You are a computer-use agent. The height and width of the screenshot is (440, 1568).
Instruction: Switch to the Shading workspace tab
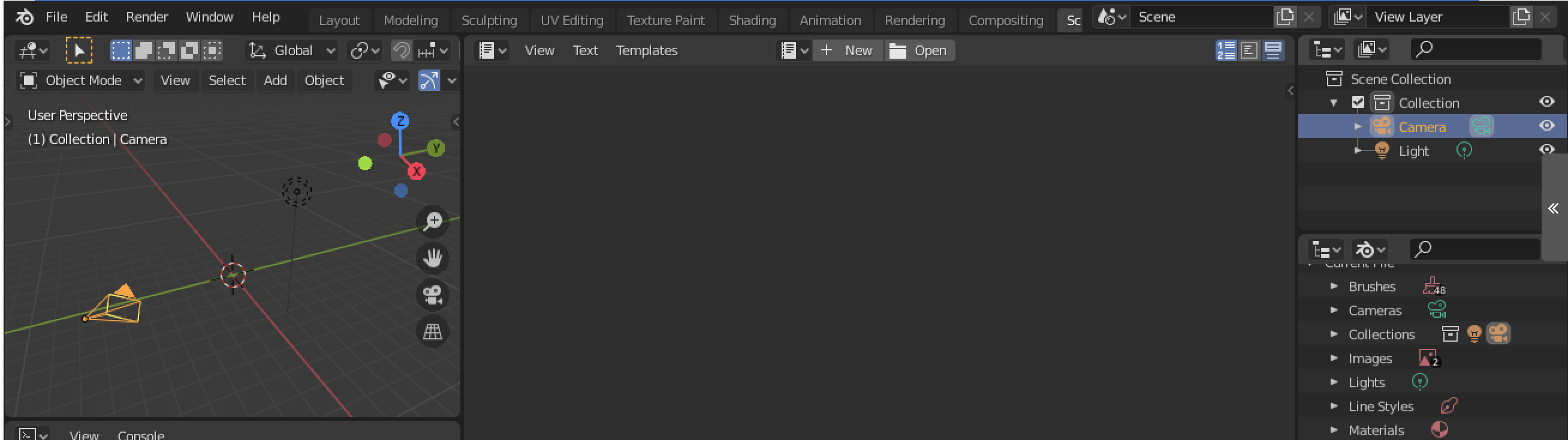click(752, 21)
